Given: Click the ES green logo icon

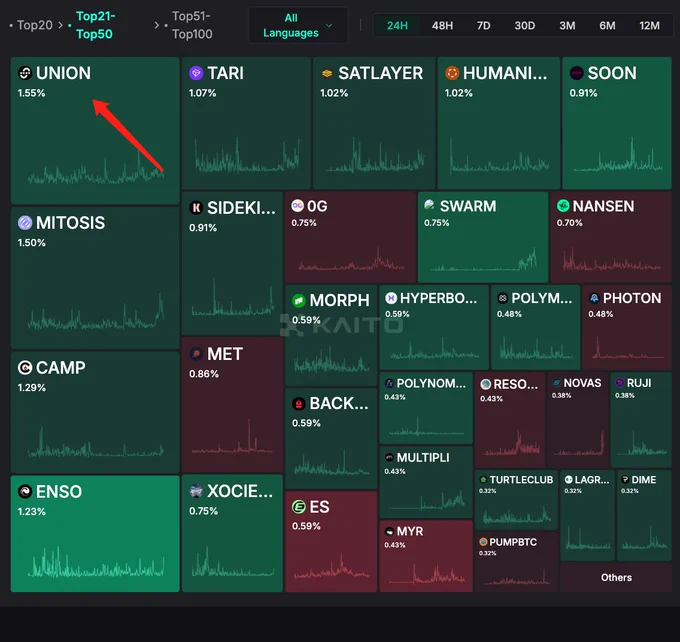Looking at the screenshot, I should click(298, 507).
